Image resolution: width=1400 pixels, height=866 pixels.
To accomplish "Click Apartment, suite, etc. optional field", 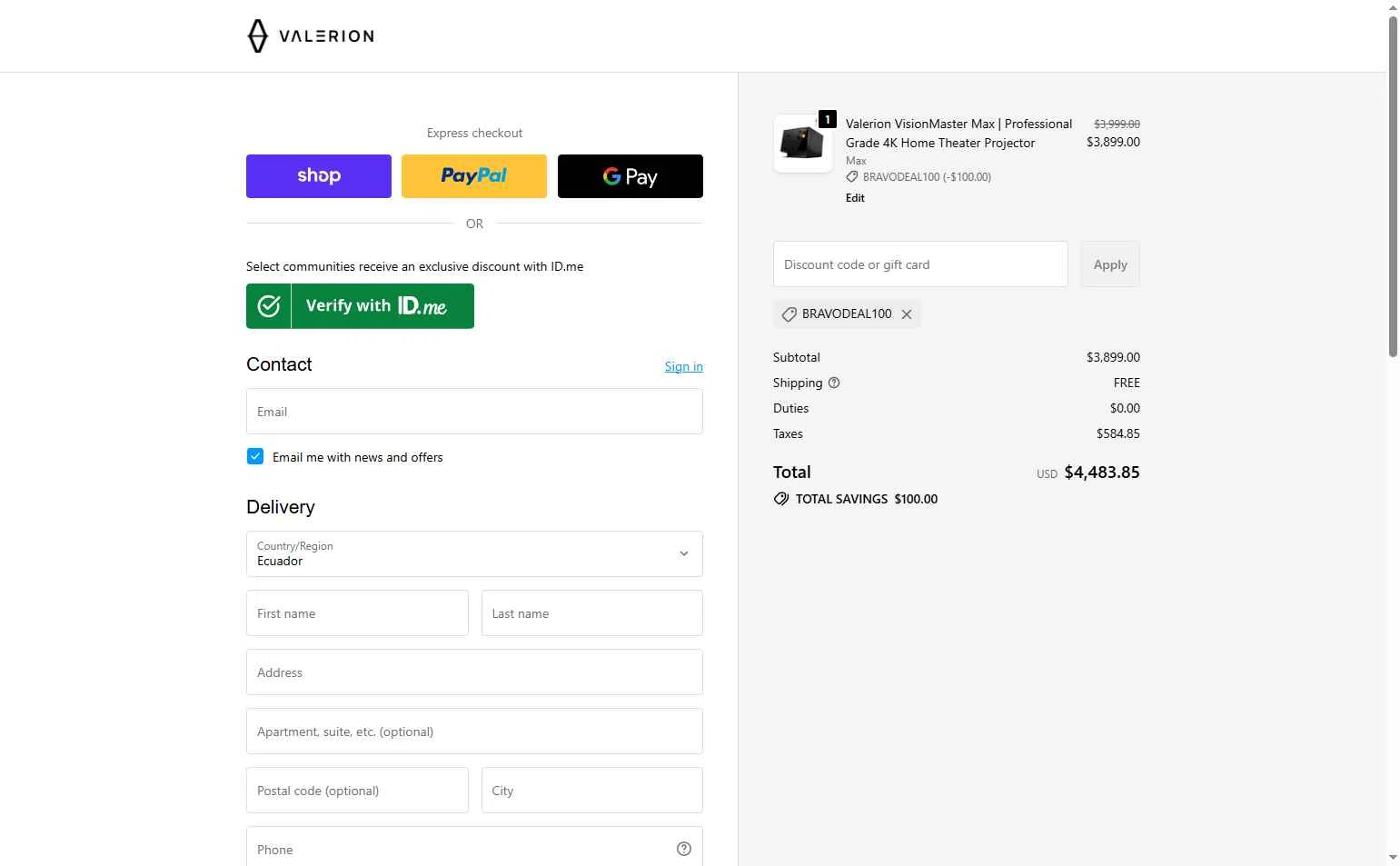I will 474,732.
